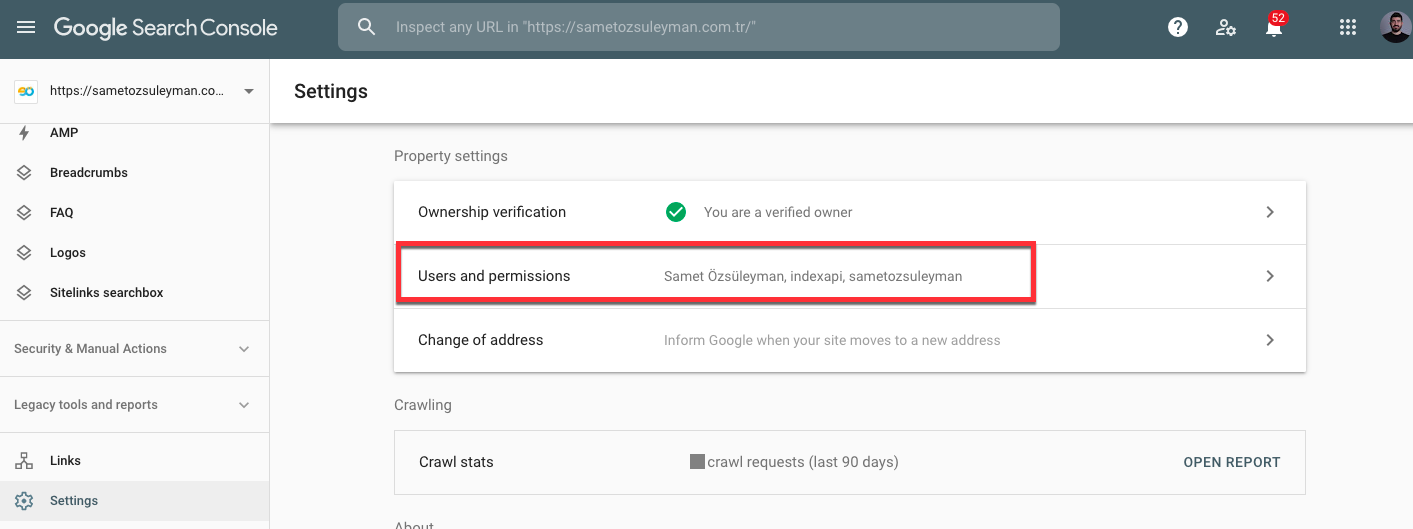Open Sitelinks searchbox sidebar item
This screenshot has height=529, width=1413.
[x=134, y=293]
